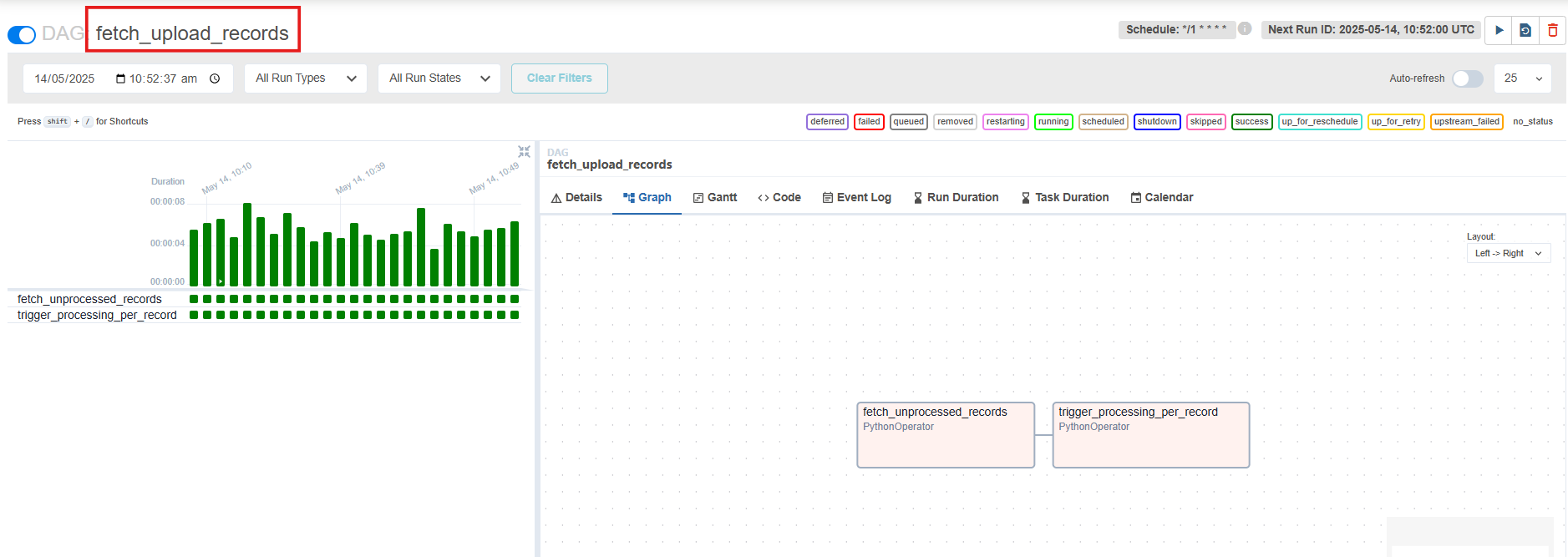1568x557 pixels.
Task: Open the Event Log tab
Action: (x=856, y=198)
